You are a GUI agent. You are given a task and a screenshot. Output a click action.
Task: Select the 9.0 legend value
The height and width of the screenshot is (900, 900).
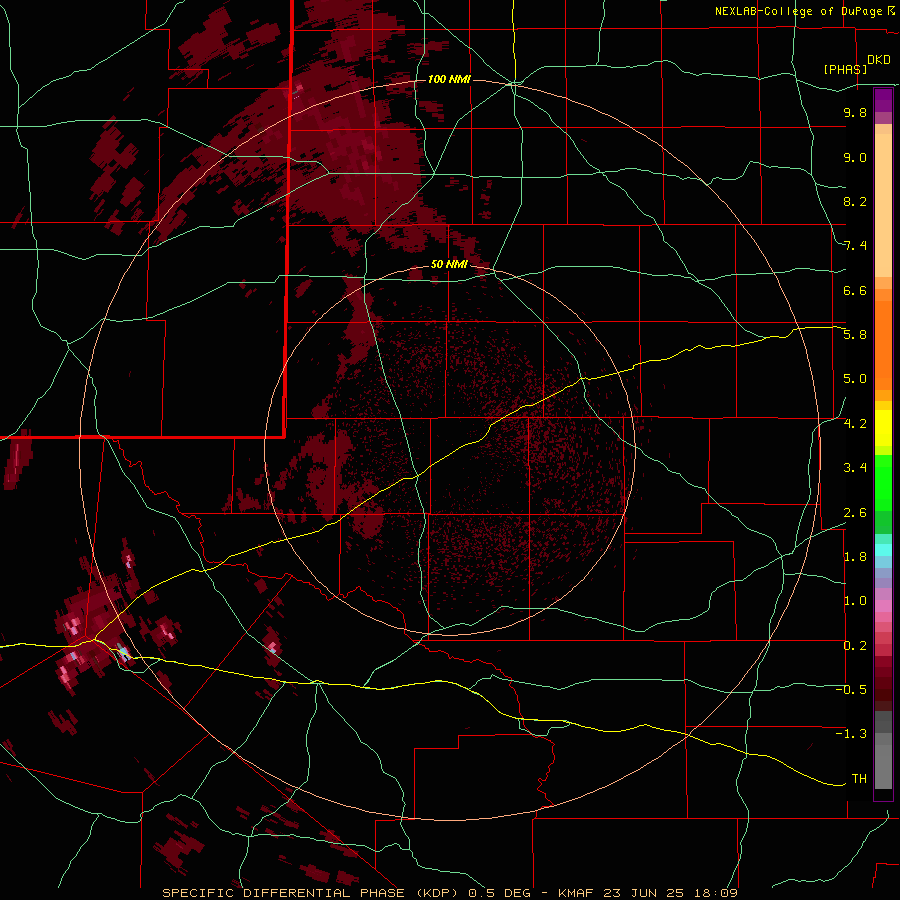[x=855, y=157]
